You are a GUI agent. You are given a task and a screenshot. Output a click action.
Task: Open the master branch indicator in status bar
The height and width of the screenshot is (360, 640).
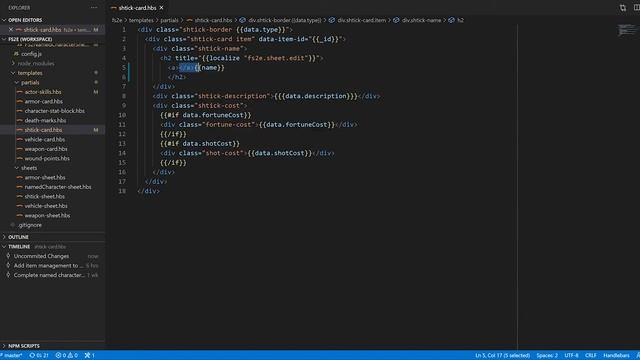[x=12, y=356]
